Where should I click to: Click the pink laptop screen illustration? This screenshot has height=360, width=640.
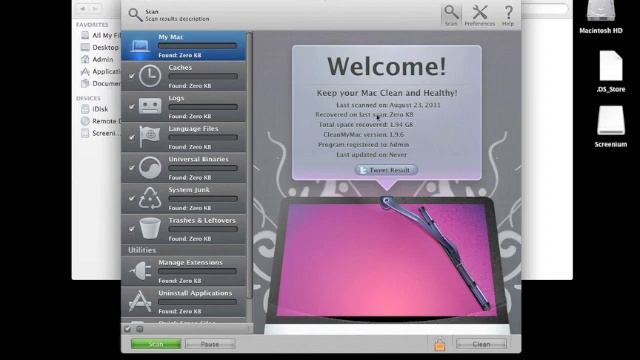(387, 260)
